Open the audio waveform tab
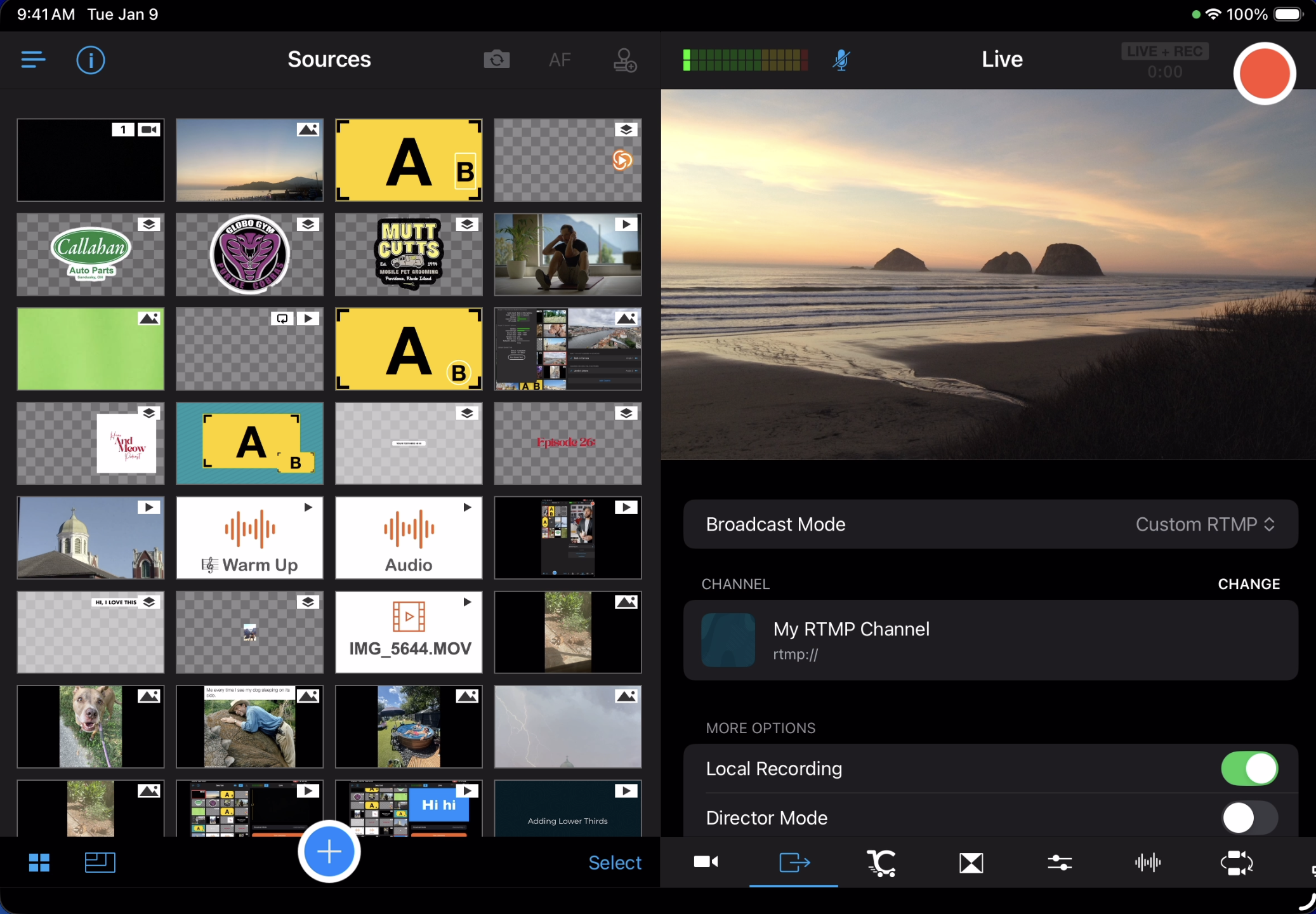Screen dimensions: 1316x914 (1148, 863)
